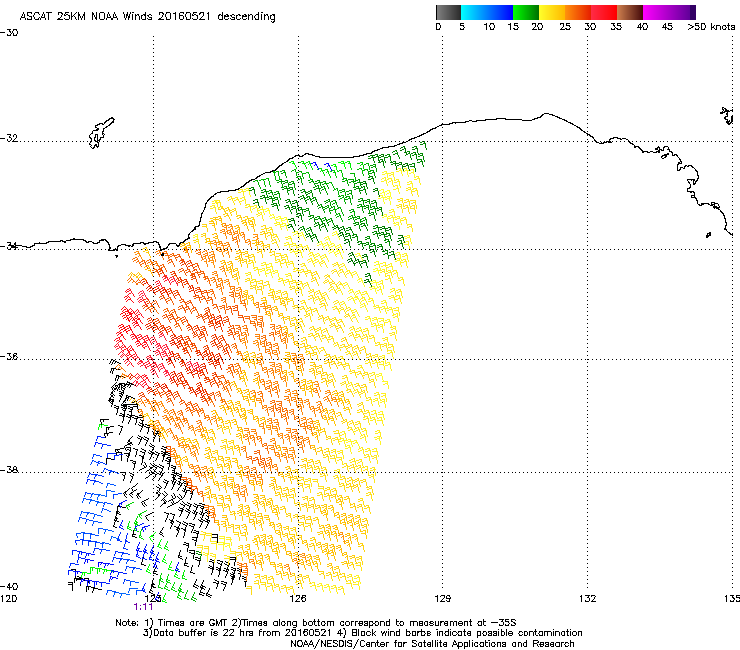Select the red 30-35 knots color band
This screenshot has height=650, width=740.
(604, 12)
